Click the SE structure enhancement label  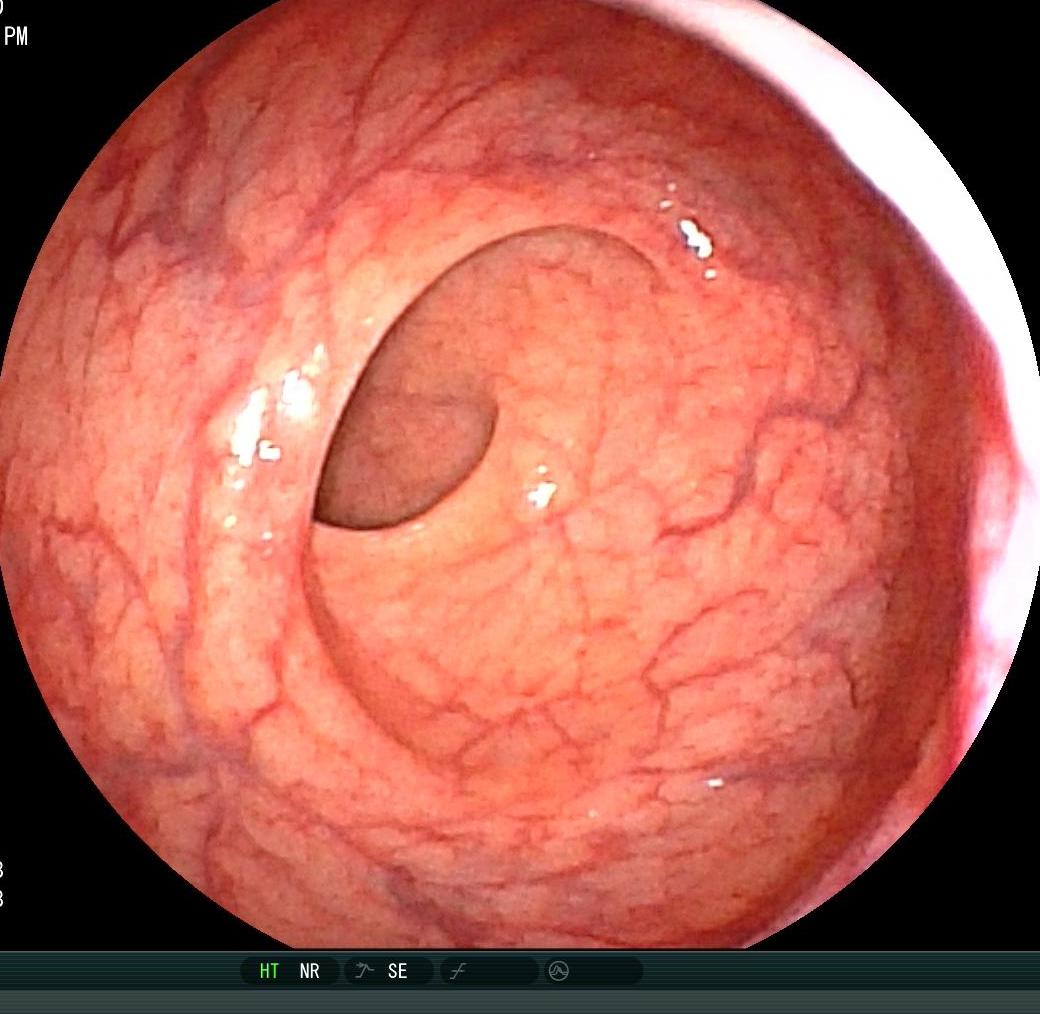397,971
